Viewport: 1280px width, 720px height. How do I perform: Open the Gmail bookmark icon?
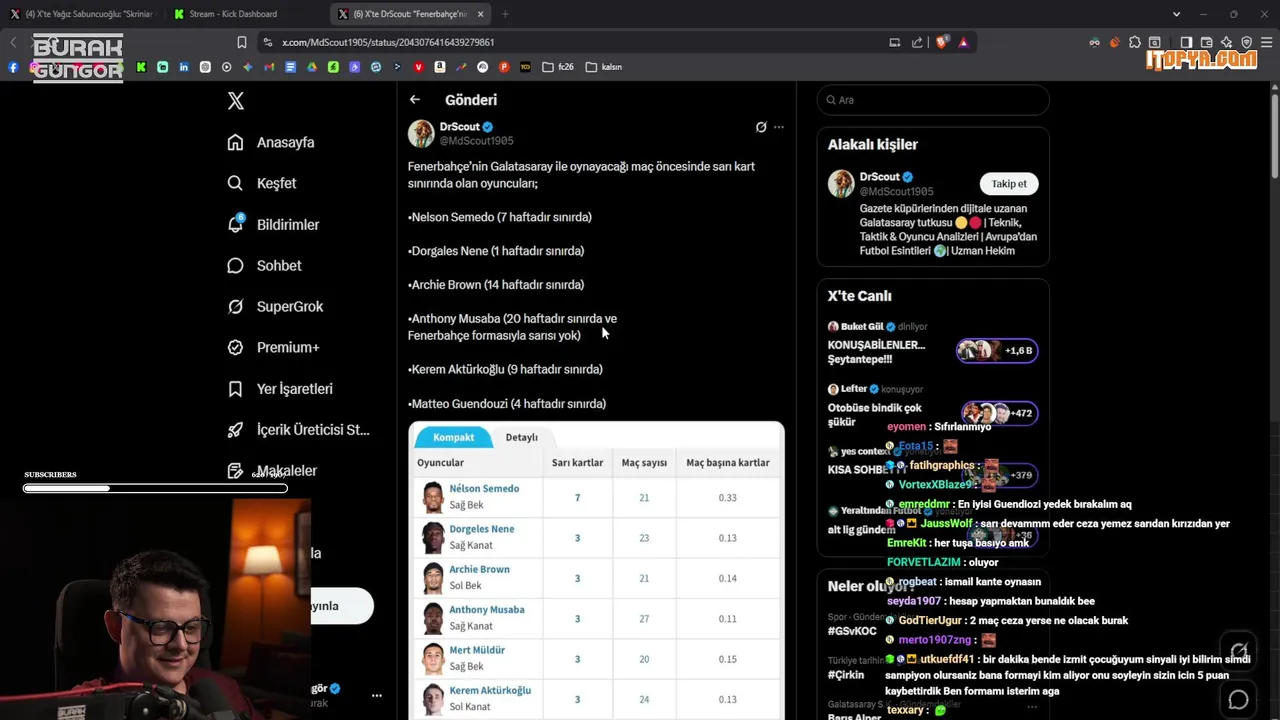click(x=269, y=67)
